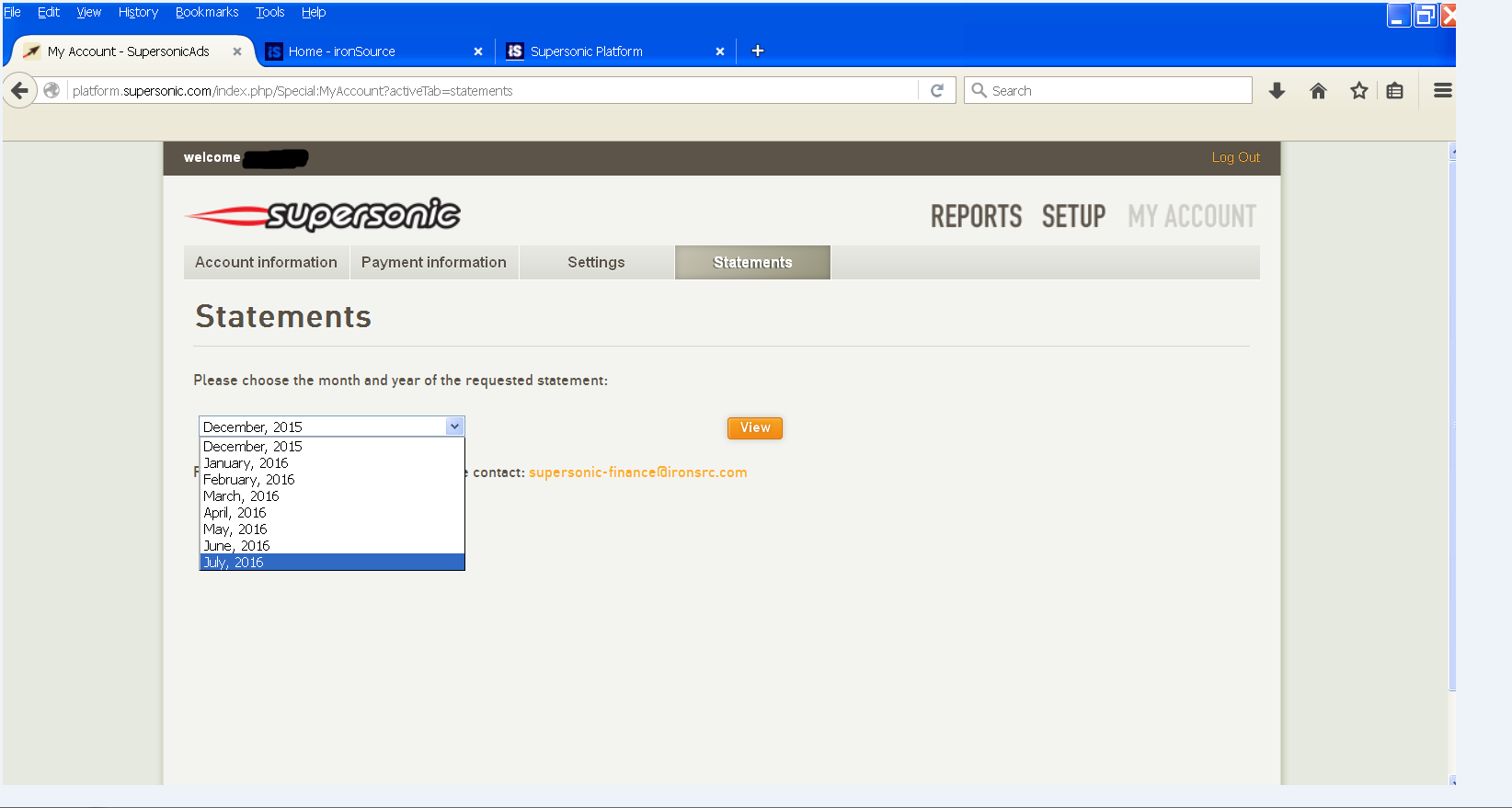Bookmark this page with star icon

[x=1358, y=90]
